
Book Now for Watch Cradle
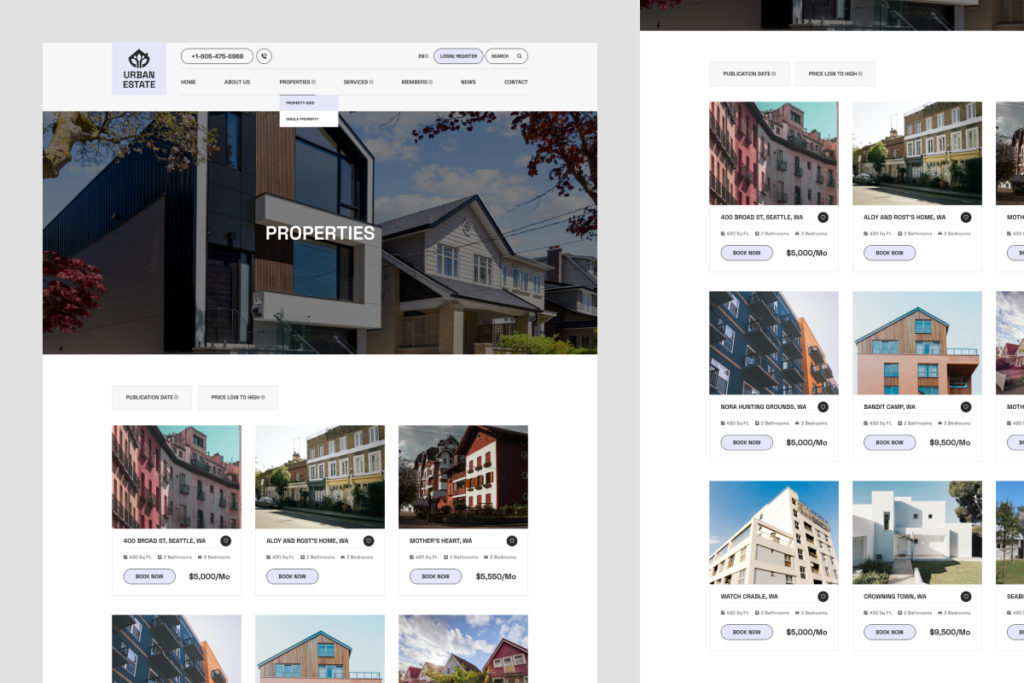tap(746, 632)
